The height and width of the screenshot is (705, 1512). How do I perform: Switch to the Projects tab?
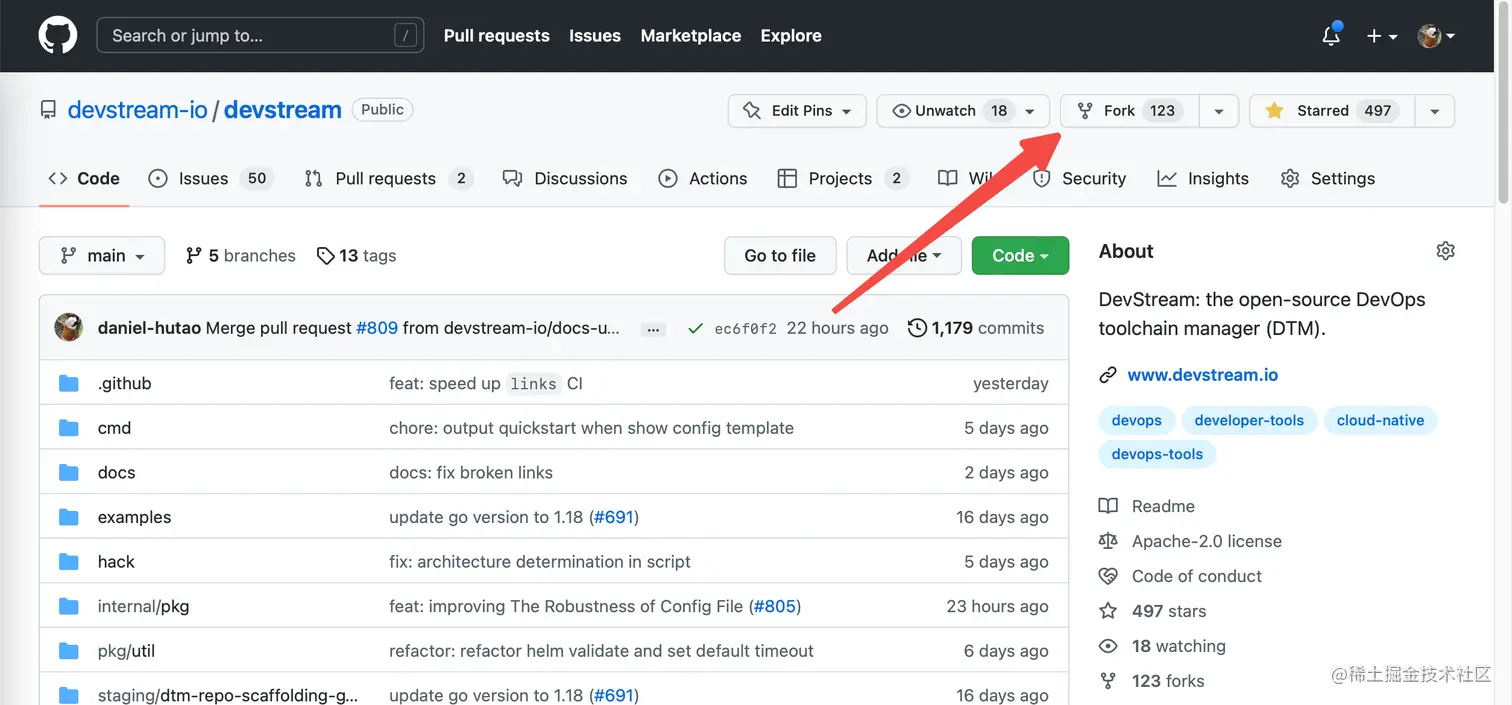point(842,178)
